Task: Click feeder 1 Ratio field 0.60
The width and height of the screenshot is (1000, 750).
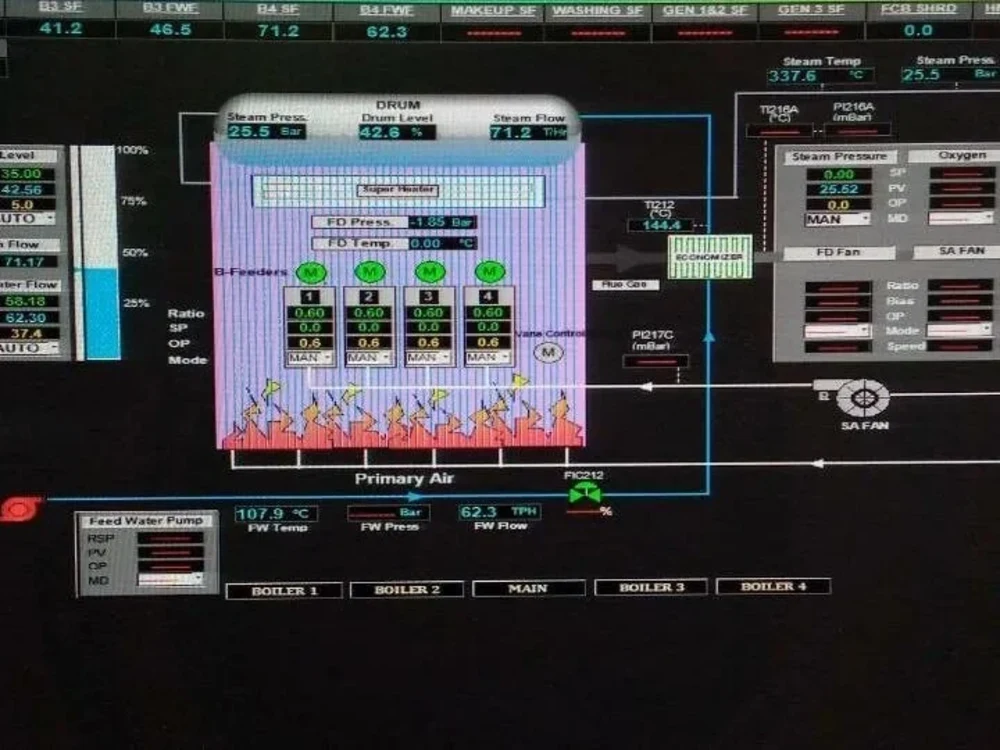Action: (x=309, y=312)
